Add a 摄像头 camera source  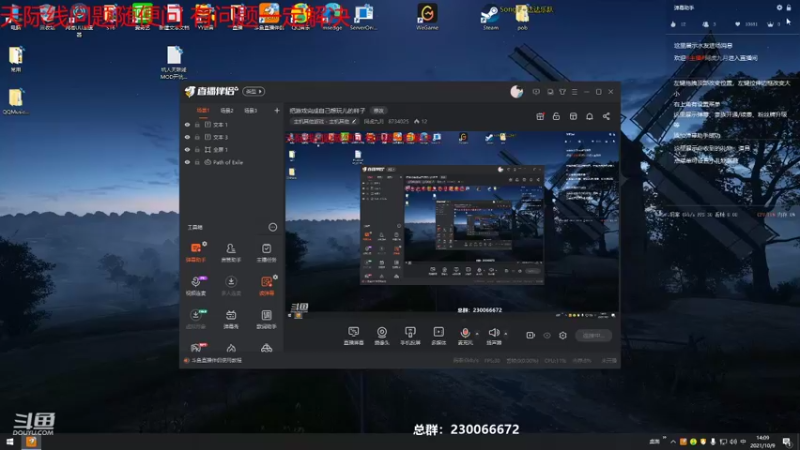382,335
